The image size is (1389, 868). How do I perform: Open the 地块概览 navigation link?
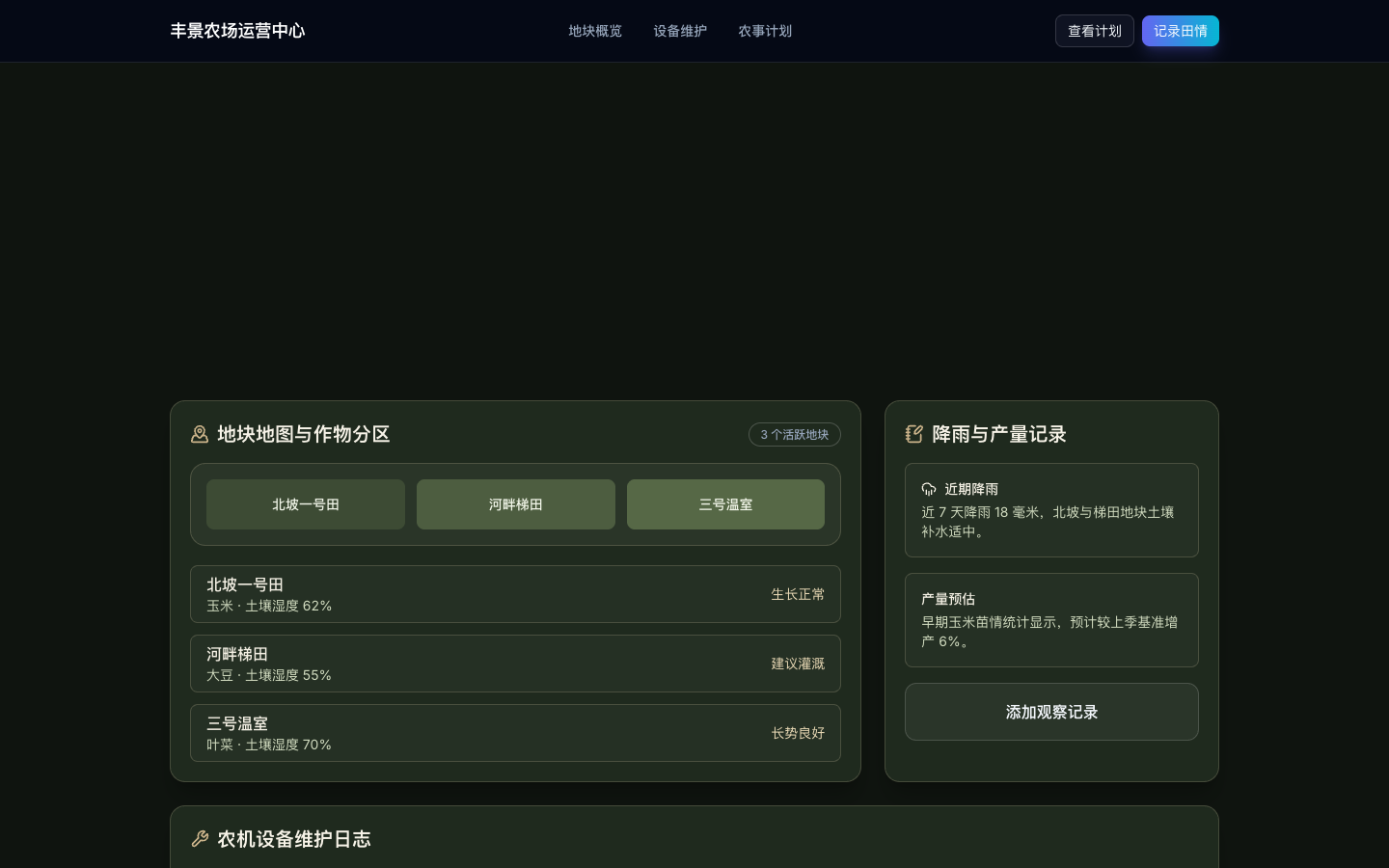(595, 31)
